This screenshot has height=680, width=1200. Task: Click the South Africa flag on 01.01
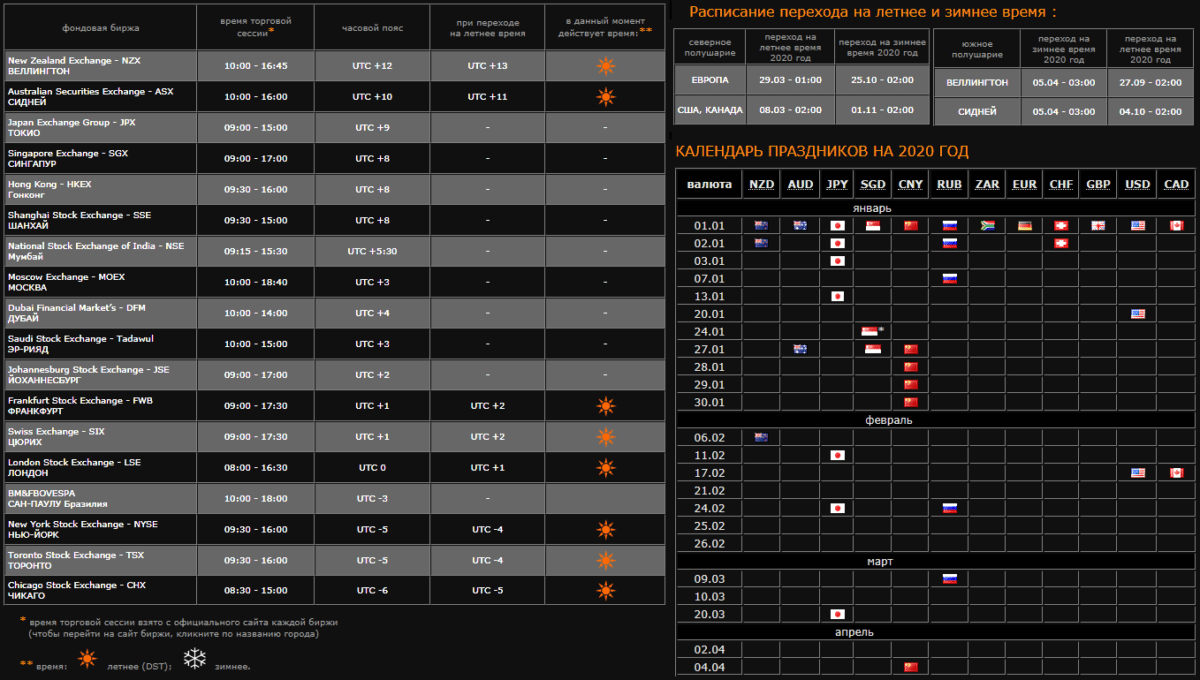point(986,226)
